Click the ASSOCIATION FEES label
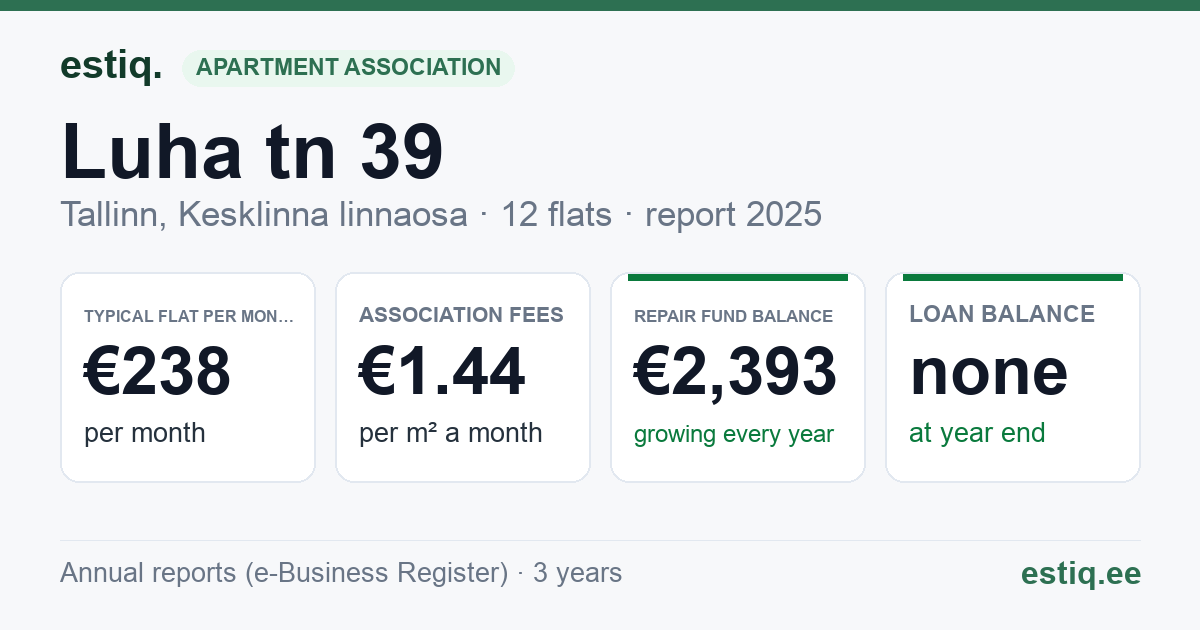1200x630 pixels. 461,315
